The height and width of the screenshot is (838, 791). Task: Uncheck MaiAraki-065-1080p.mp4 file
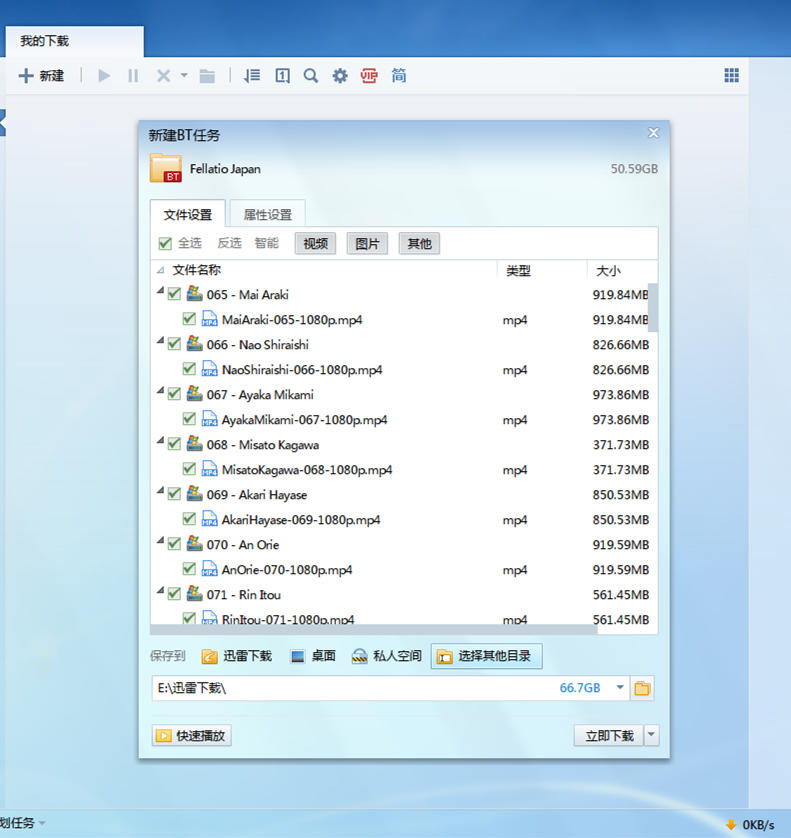click(189, 319)
